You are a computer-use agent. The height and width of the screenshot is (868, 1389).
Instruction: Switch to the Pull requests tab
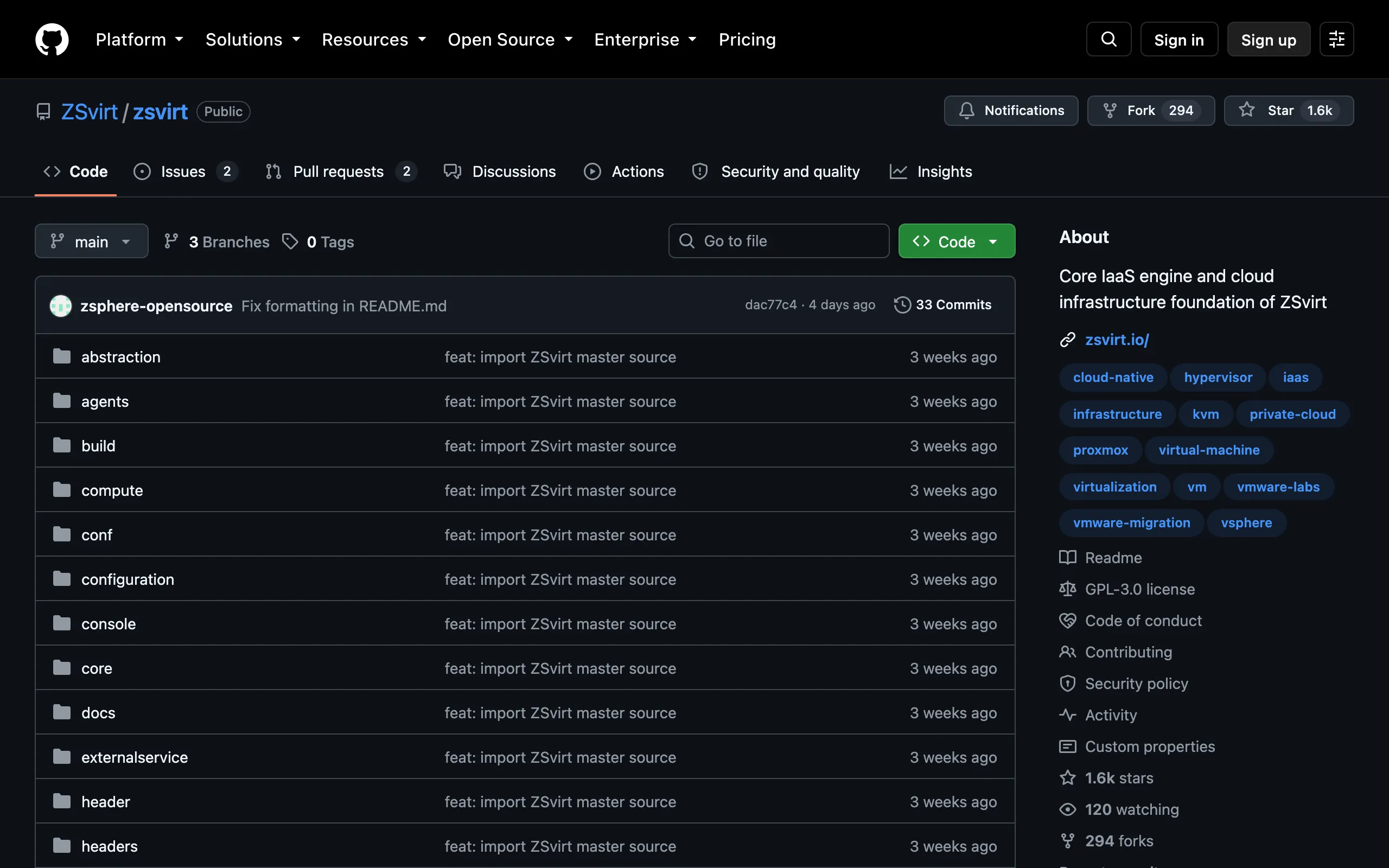tap(341, 171)
